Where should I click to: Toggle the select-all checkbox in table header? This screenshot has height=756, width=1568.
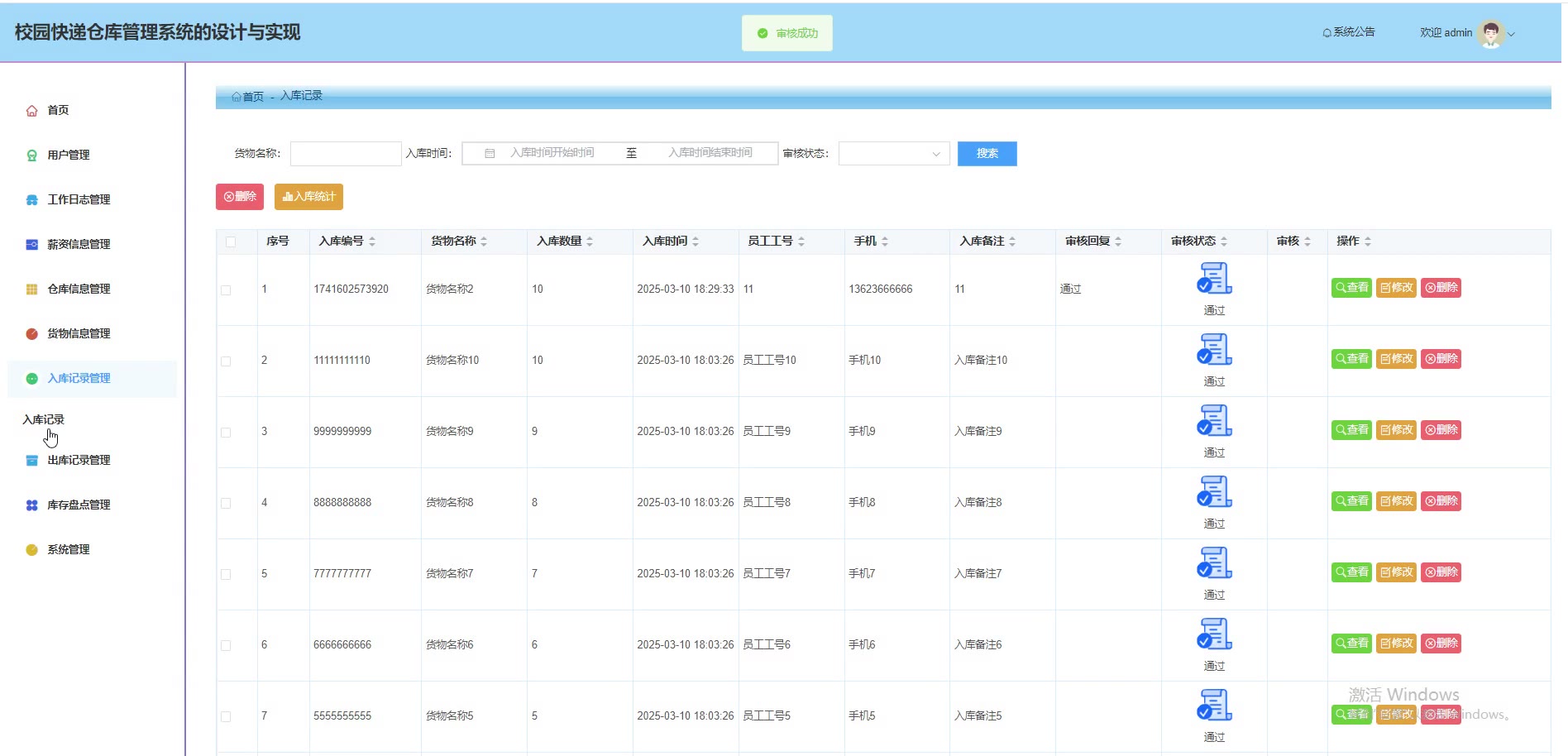tap(231, 242)
